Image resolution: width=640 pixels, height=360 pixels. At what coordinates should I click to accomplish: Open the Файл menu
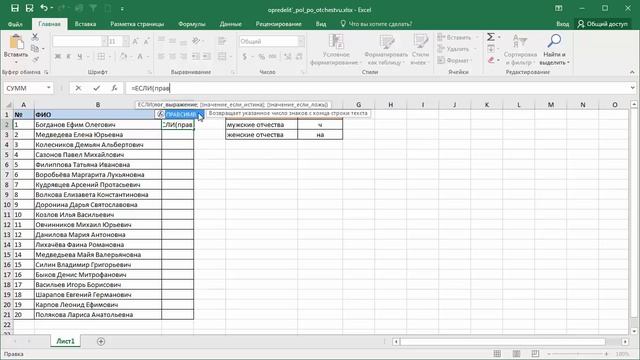click(15, 24)
